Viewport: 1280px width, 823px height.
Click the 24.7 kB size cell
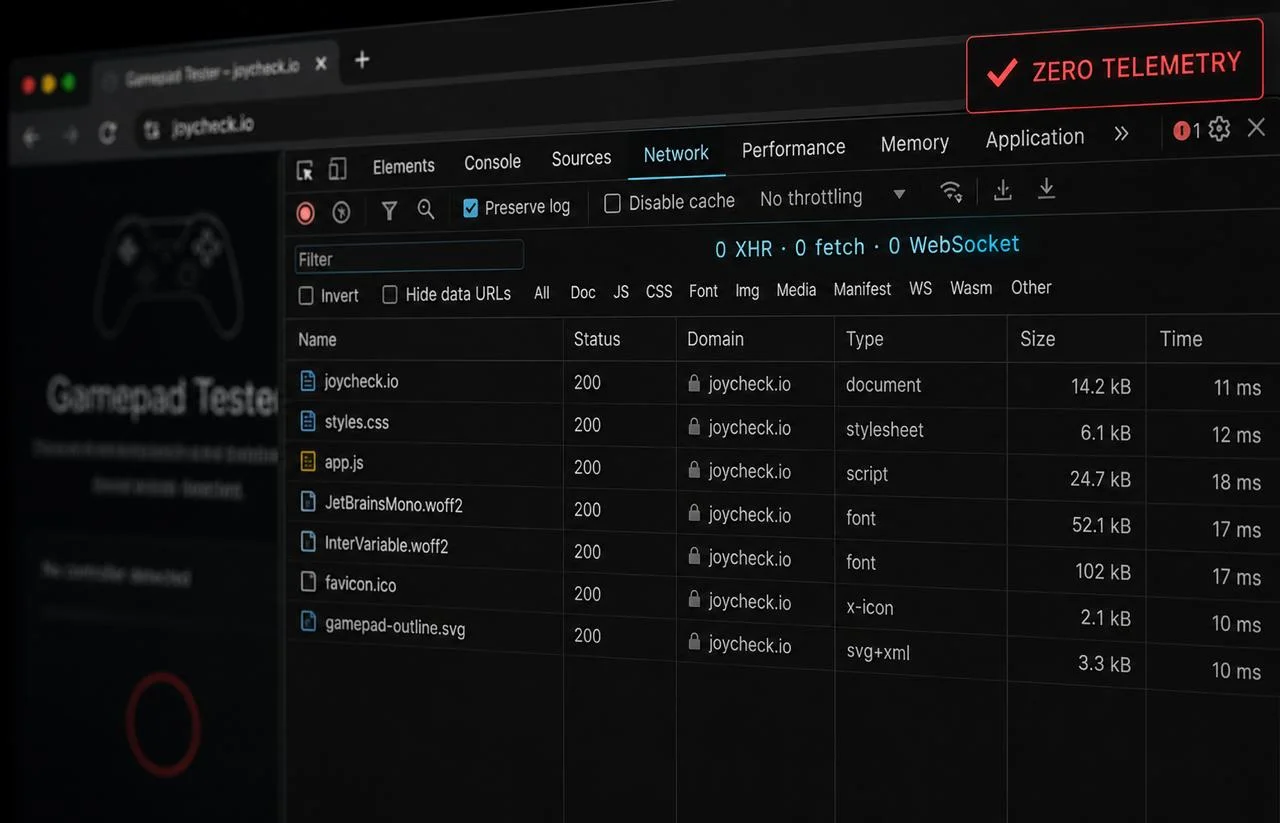point(1100,479)
